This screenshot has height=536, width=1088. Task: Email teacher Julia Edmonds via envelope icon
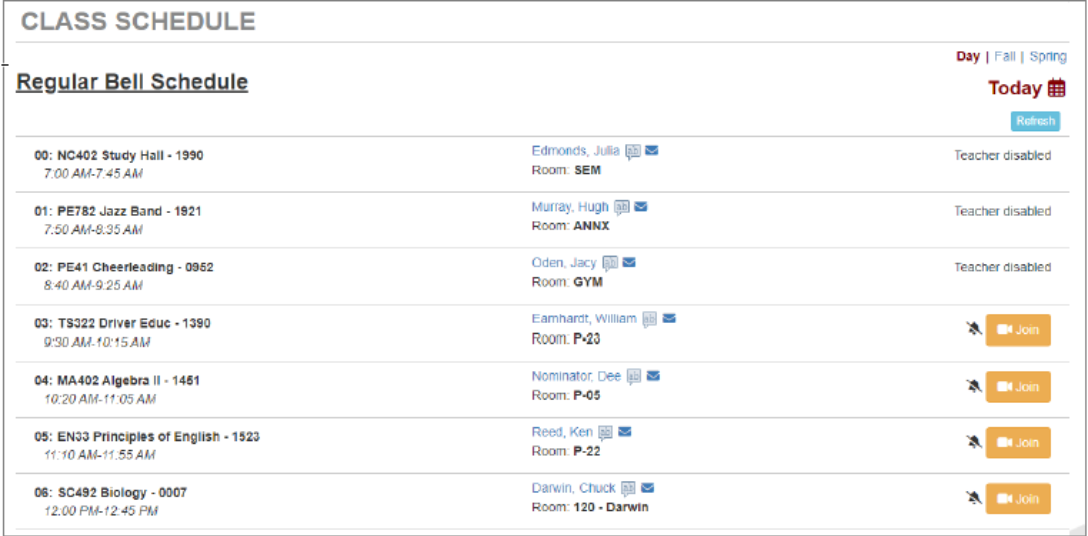coord(652,151)
